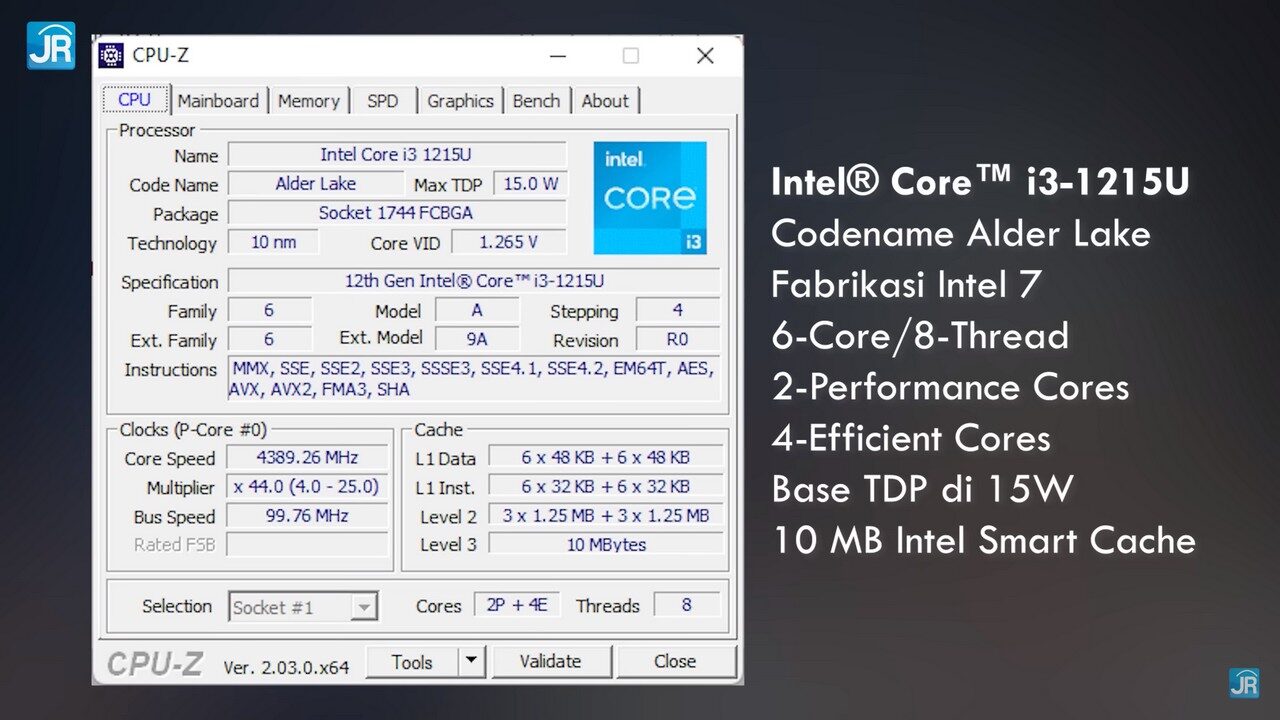Click the Intel Core i3 logo
This screenshot has height=720, width=1280.
pos(649,198)
